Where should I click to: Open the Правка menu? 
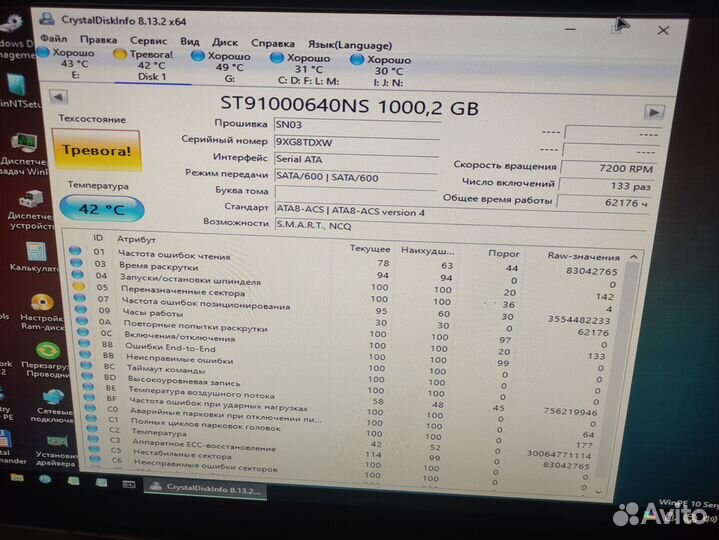click(98, 40)
